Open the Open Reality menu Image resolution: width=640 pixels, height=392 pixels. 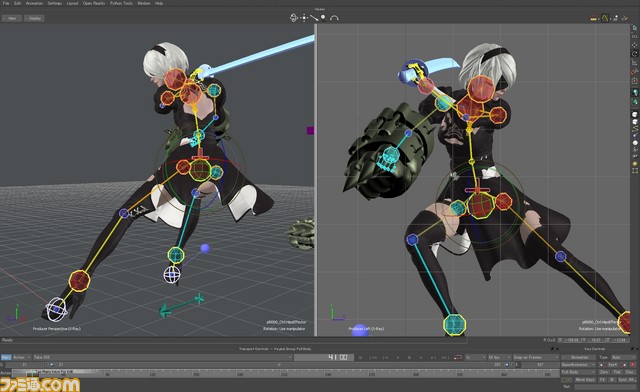tap(94, 3)
